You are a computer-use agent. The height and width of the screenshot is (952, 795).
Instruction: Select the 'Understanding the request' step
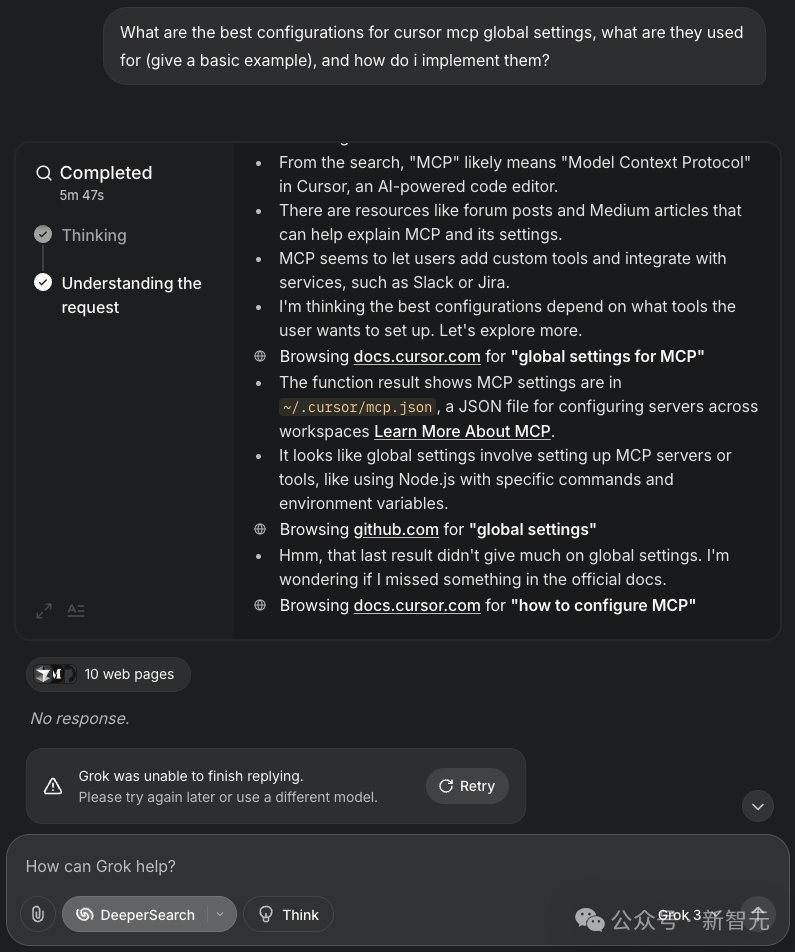click(131, 295)
